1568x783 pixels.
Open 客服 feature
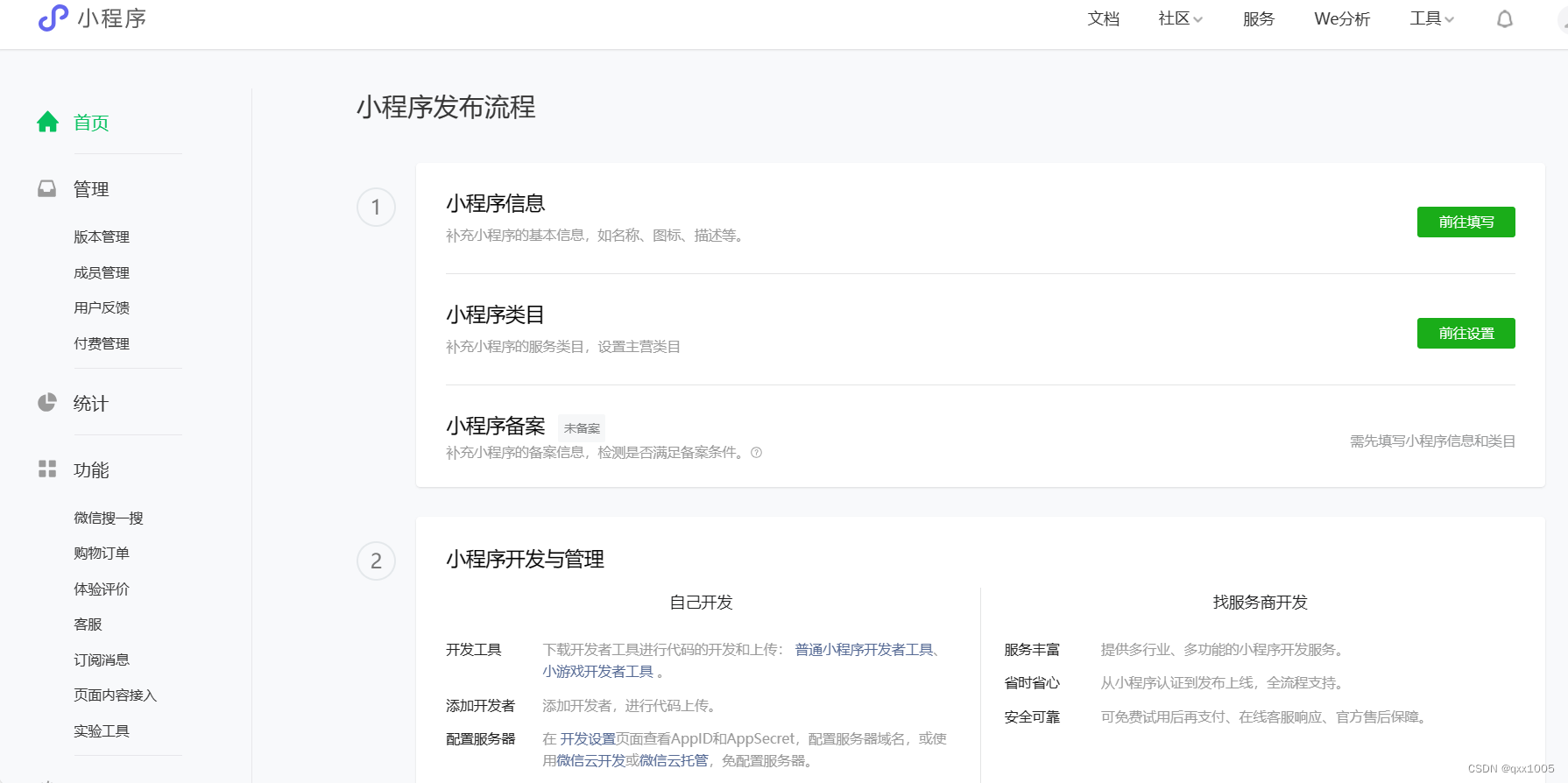coord(88,624)
